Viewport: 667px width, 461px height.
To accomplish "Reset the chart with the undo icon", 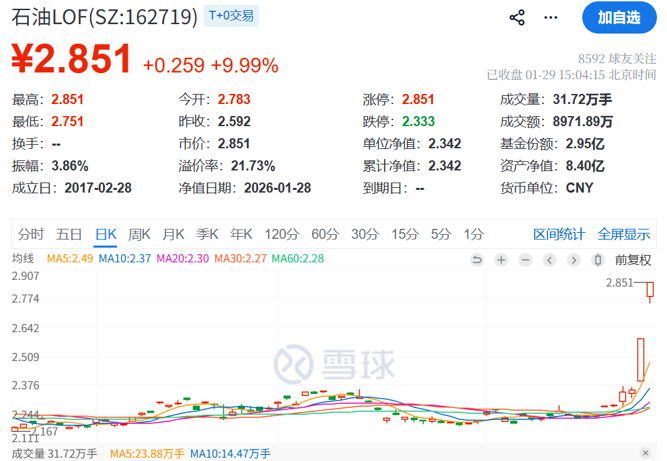I will [479, 259].
